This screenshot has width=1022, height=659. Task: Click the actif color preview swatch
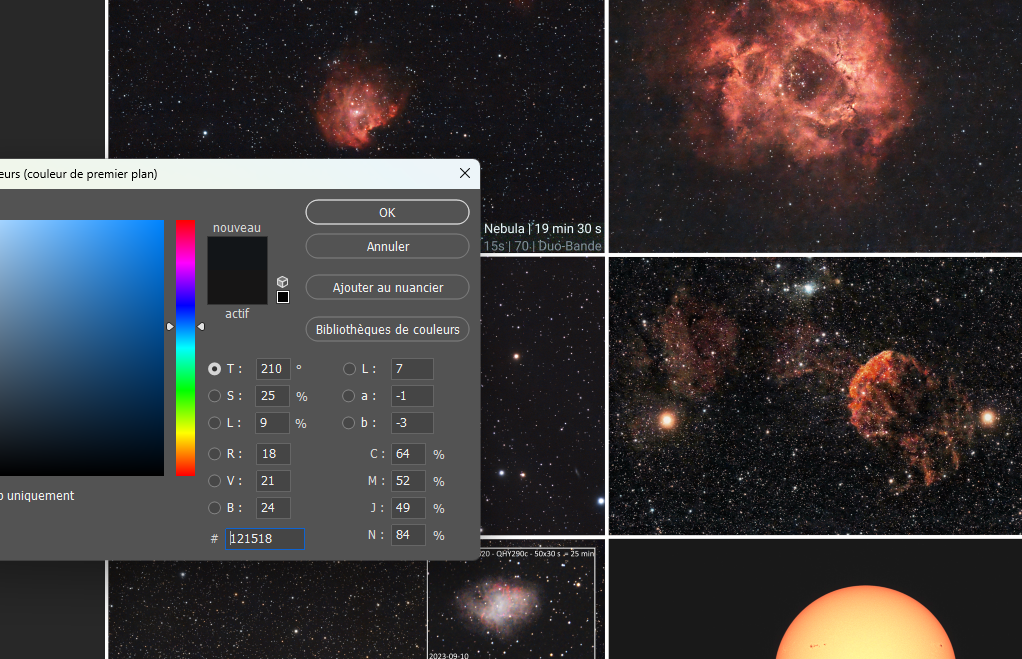[x=237, y=287]
